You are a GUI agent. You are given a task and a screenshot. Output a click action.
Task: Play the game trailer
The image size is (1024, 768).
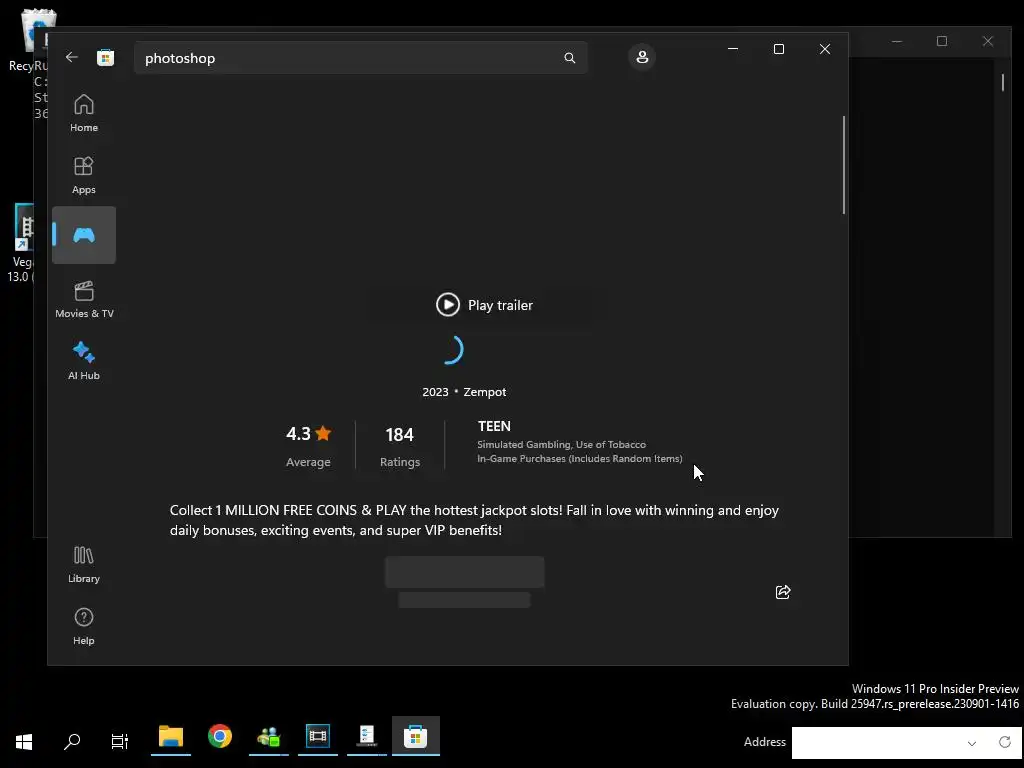pos(484,305)
